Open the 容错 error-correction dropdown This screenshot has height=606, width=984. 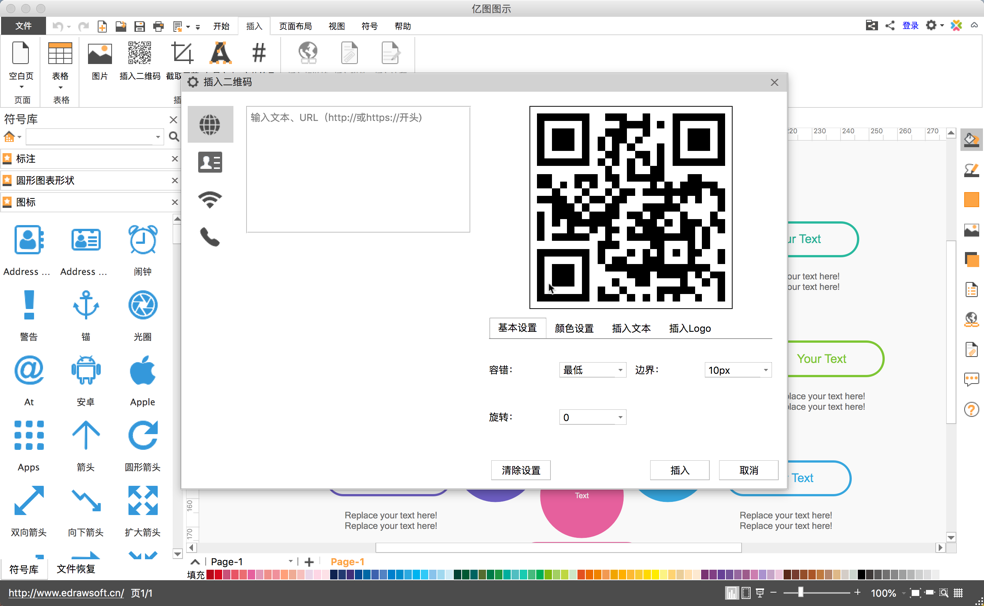[x=592, y=369]
